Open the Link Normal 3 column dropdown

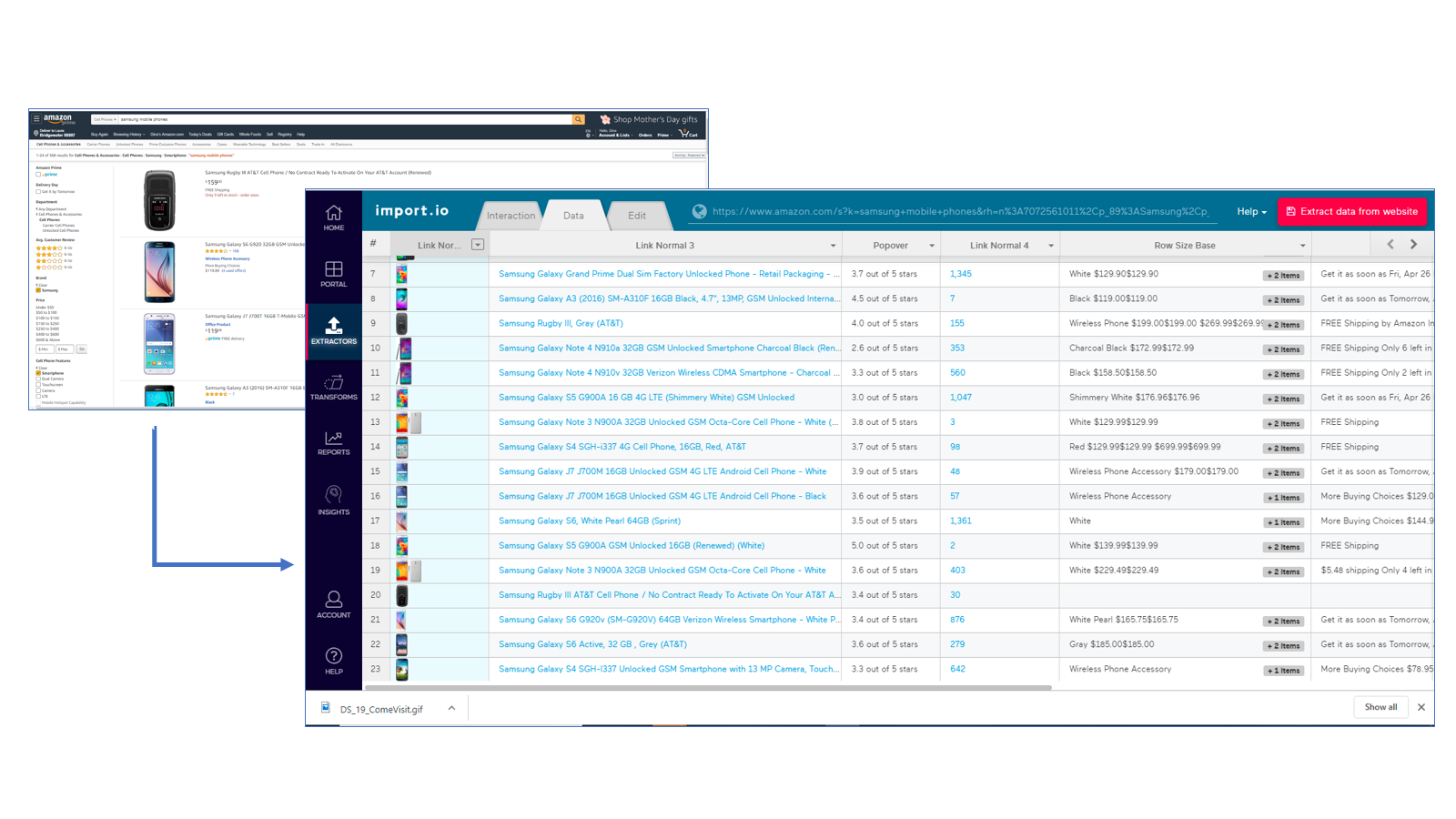pyautogui.click(x=833, y=246)
